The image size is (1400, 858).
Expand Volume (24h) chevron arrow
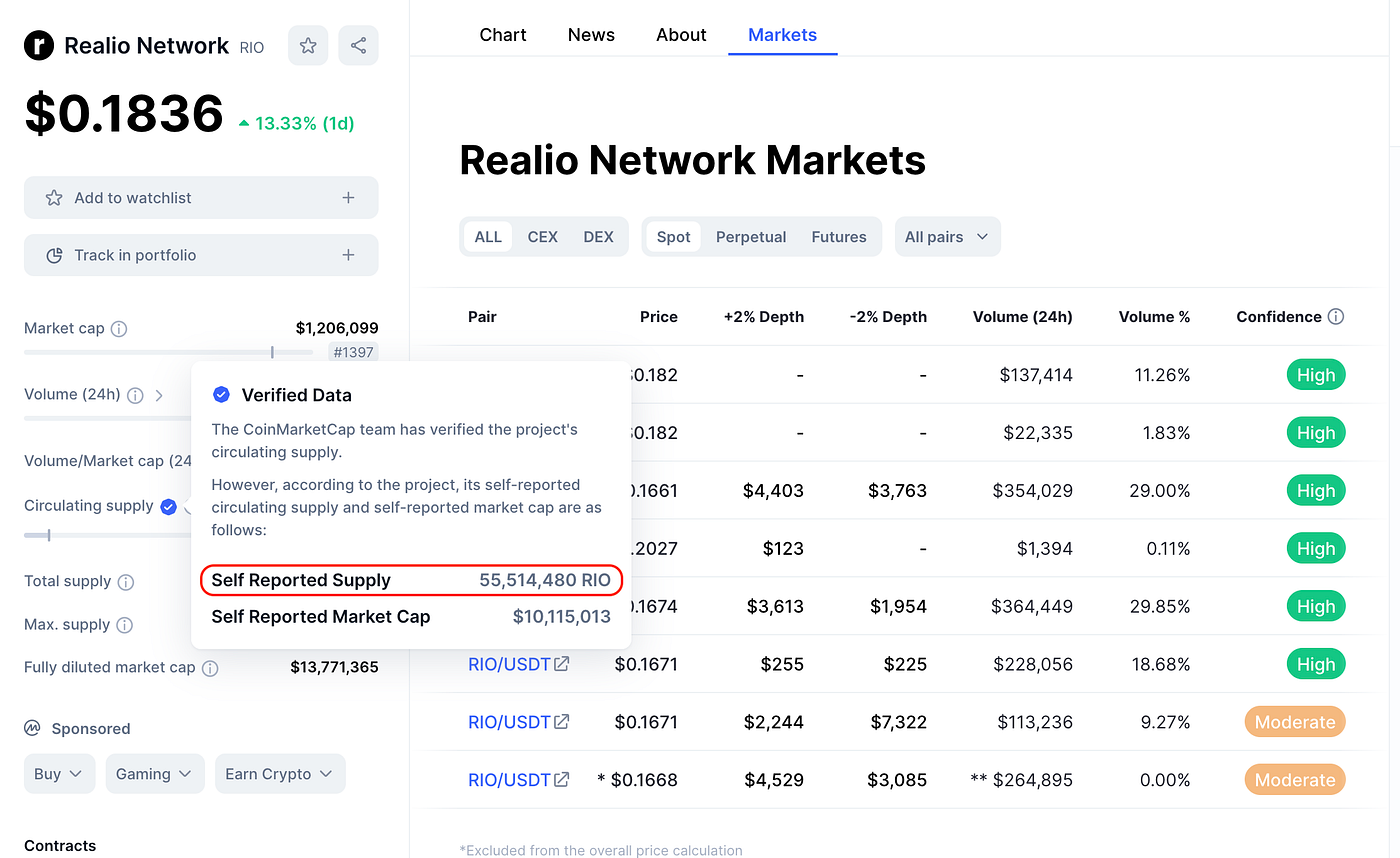click(159, 395)
